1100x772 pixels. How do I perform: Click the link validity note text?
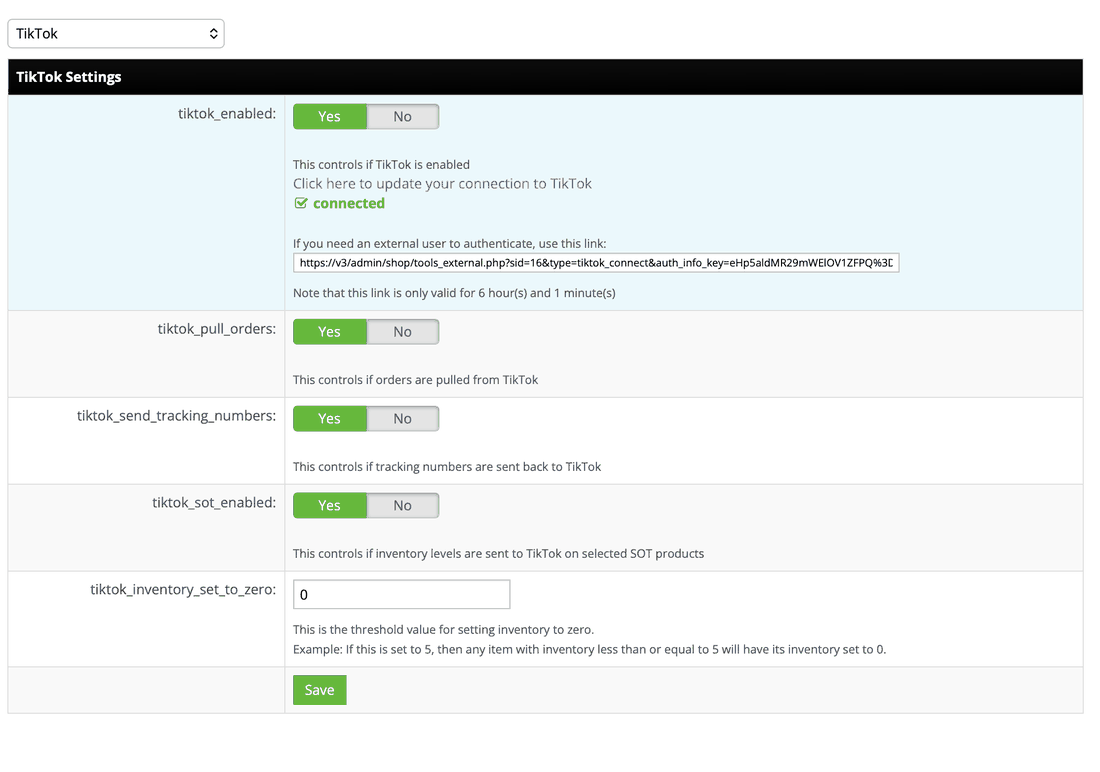pos(454,293)
